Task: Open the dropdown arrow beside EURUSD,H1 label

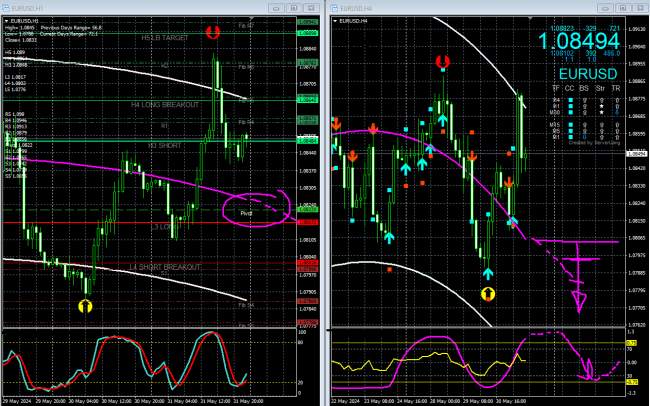Action: tap(7, 21)
